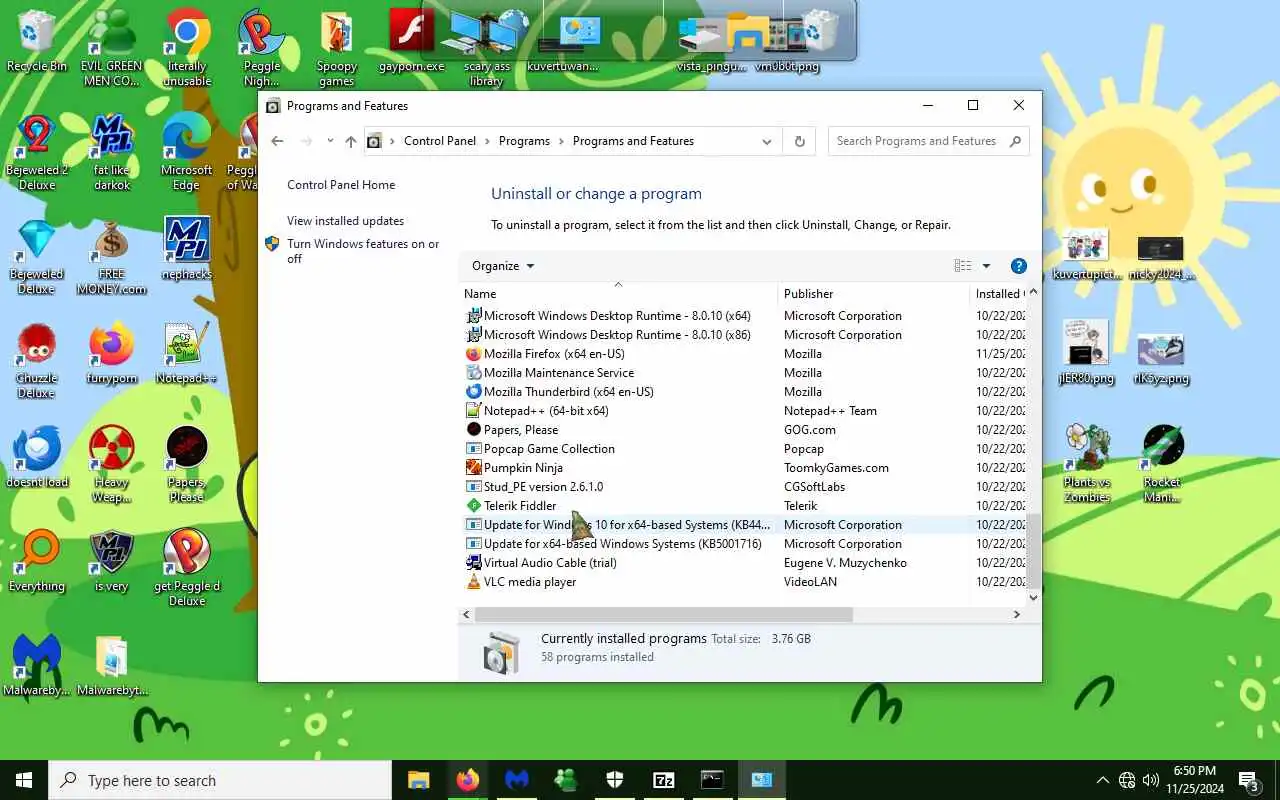Select the Plants vs Zombies desktop icon
The height and width of the screenshot is (800, 1280).
tap(1087, 462)
